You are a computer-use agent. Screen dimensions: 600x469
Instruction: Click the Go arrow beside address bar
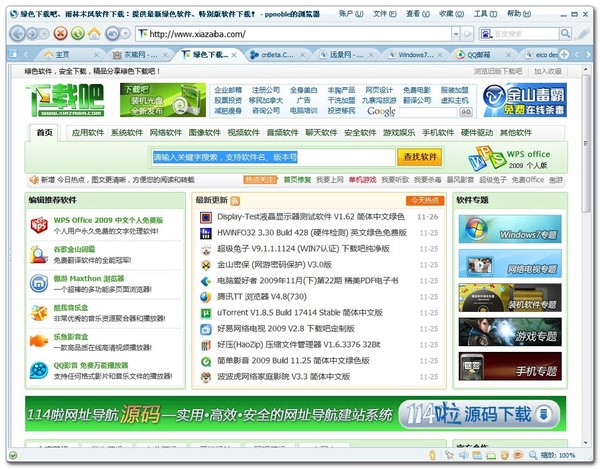467,34
